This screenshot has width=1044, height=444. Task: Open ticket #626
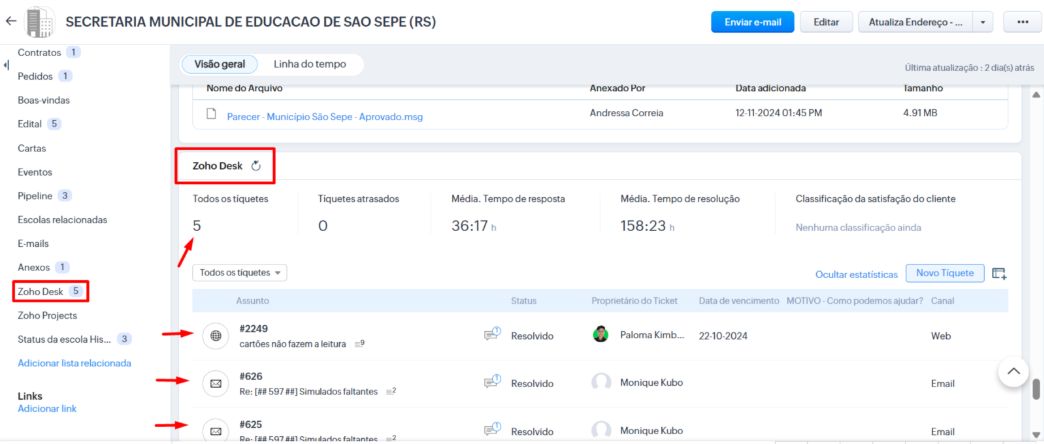click(250, 376)
